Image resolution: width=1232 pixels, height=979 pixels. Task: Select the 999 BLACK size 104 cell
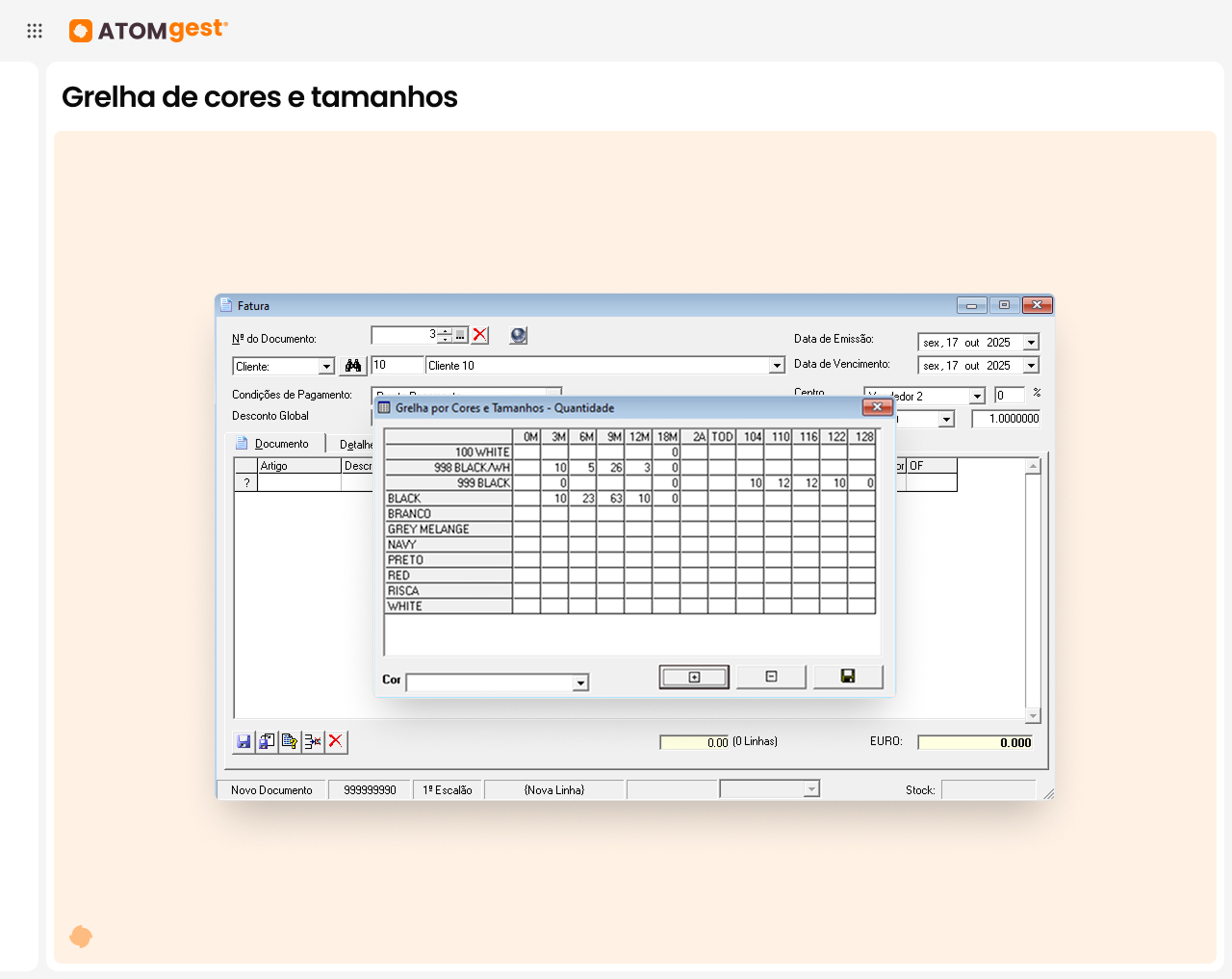click(x=752, y=483)
